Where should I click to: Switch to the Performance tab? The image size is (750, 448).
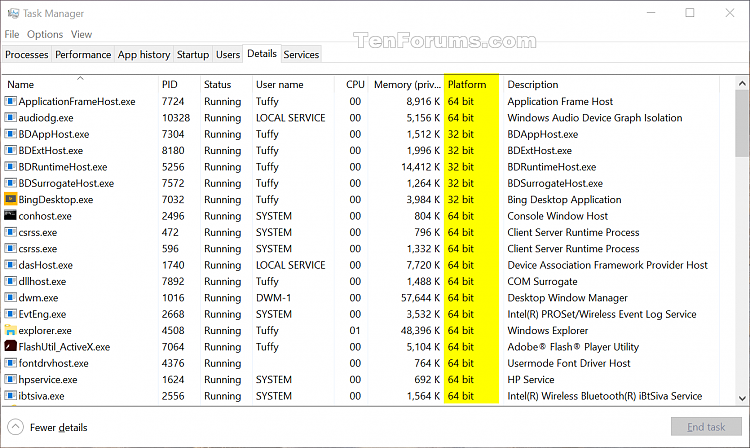coord(83,55)
